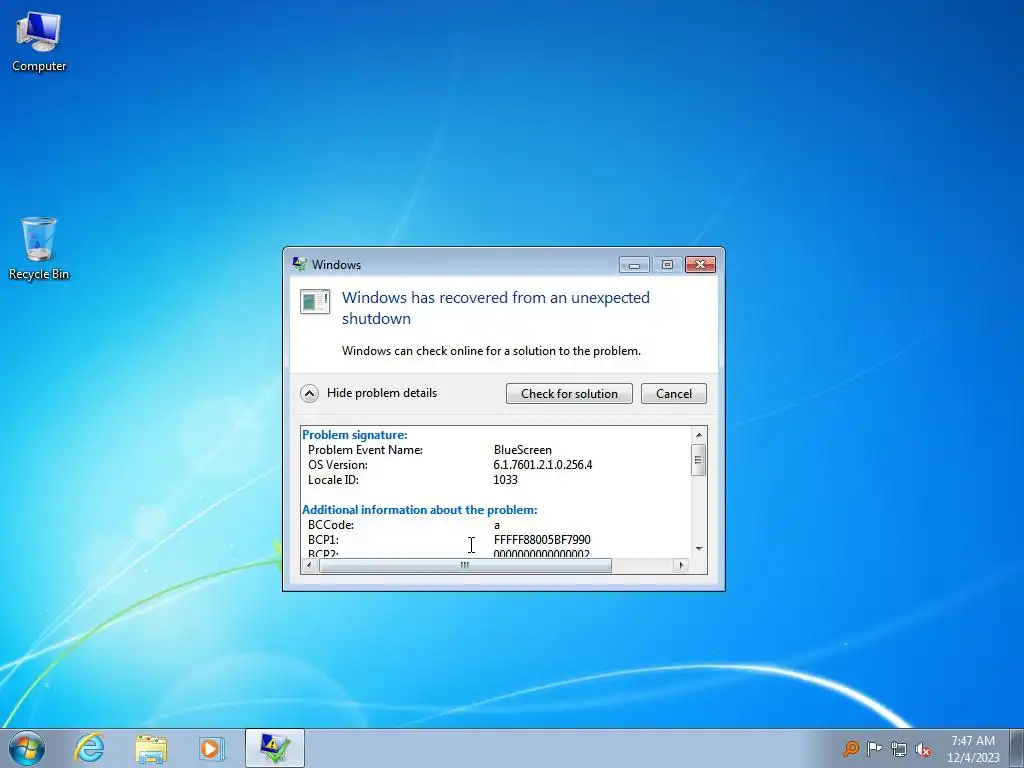Click the 'BCCode:' label
The height and width of the screenshot is (768, 1024).
coord(331,525)
